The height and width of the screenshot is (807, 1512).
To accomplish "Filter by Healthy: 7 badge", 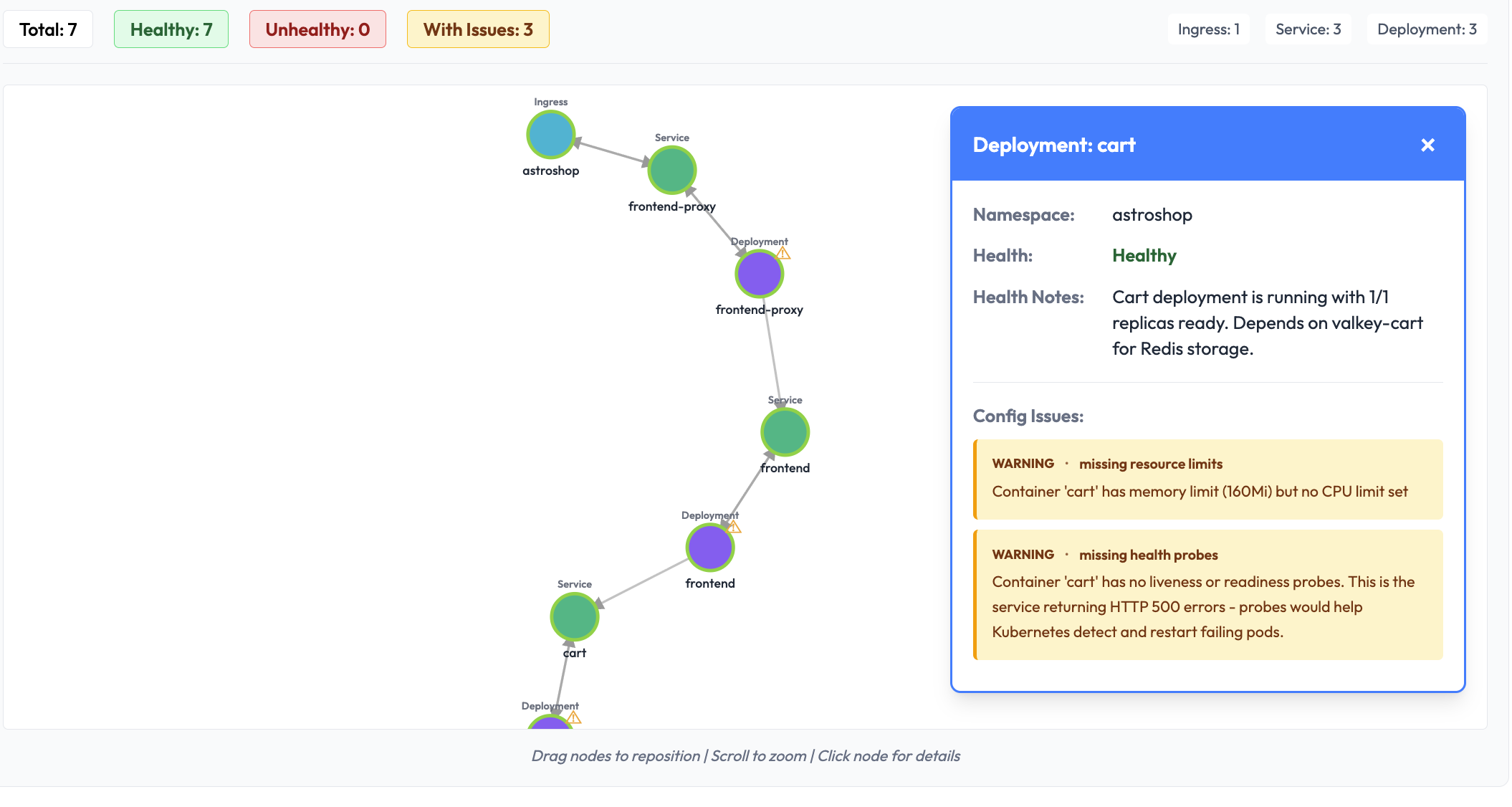I will [171, 29].
